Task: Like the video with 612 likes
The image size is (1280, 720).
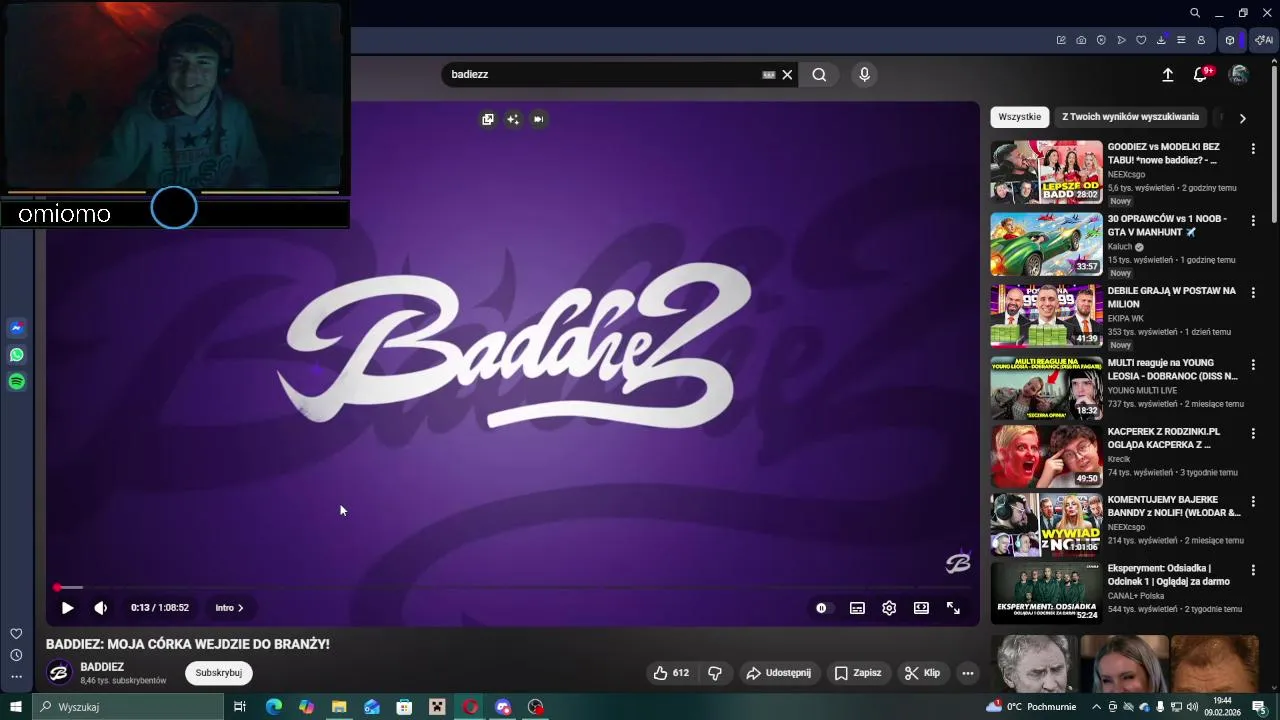Action: click(x=671, y=673)
